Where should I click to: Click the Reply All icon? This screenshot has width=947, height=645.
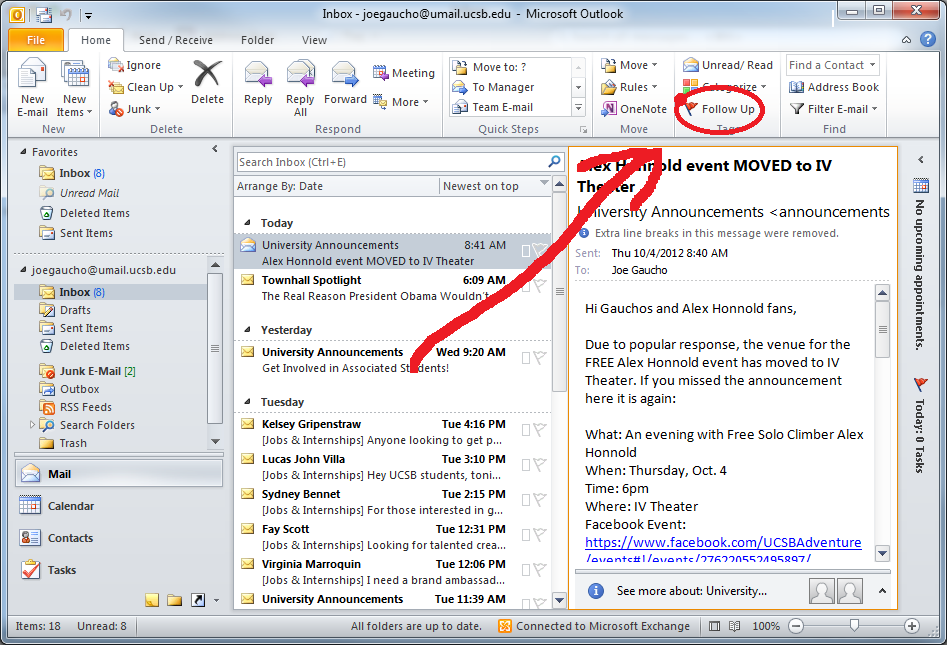(x=300, y=87)
